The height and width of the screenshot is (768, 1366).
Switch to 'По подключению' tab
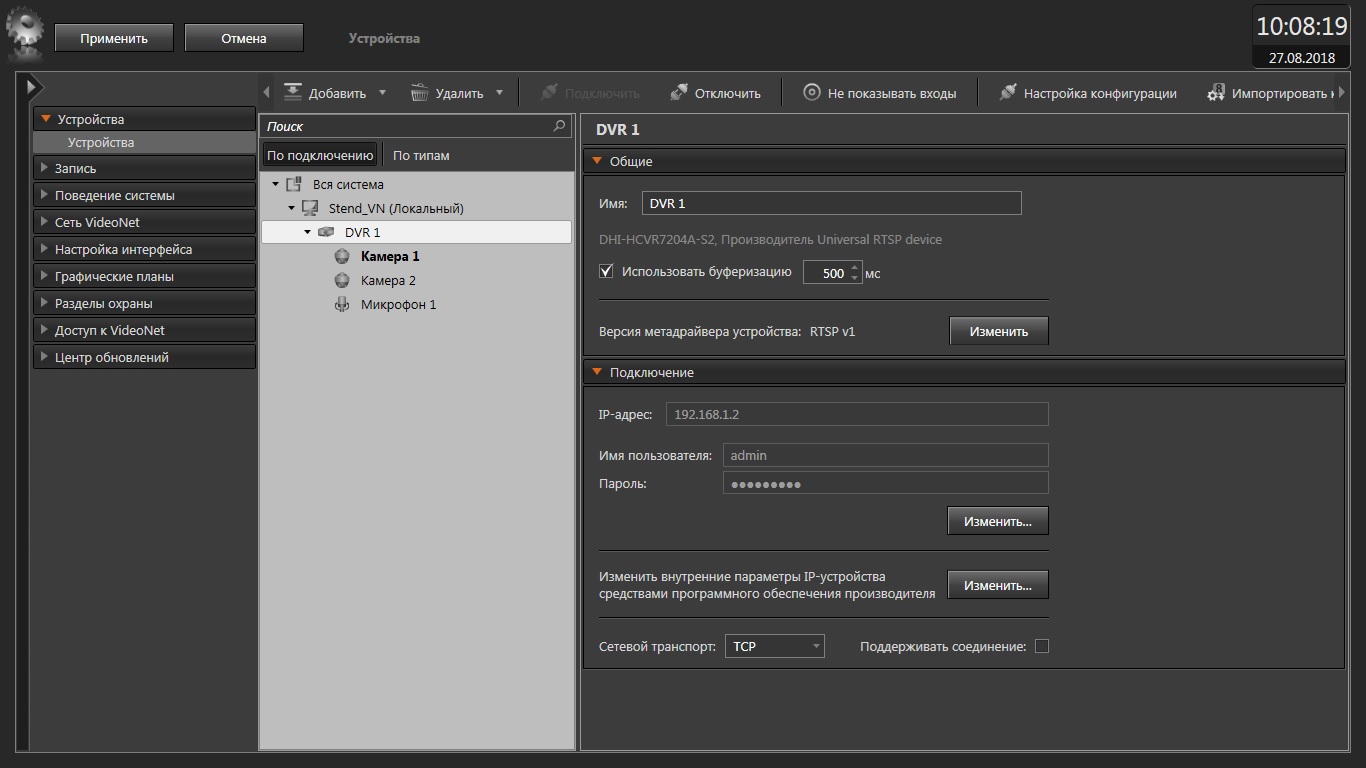(320, 155)
